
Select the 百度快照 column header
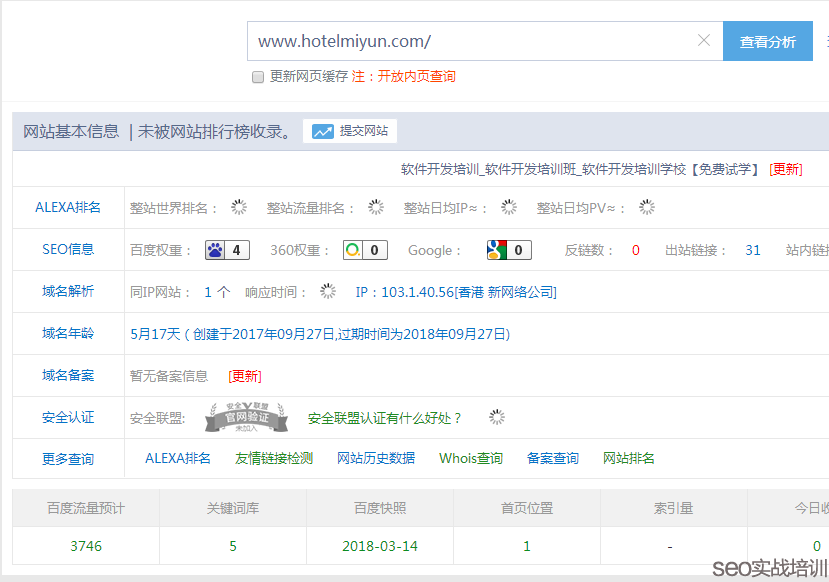click(x=380, y=509)
